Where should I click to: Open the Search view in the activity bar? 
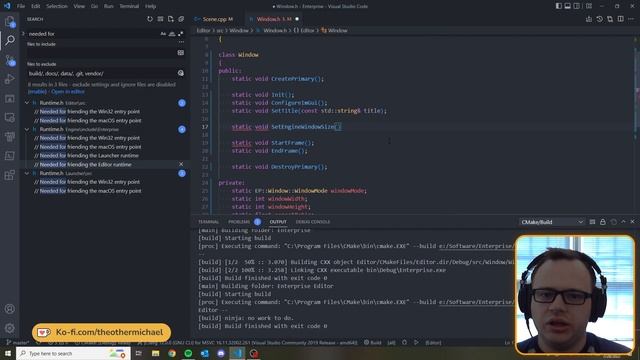(10, 40)
